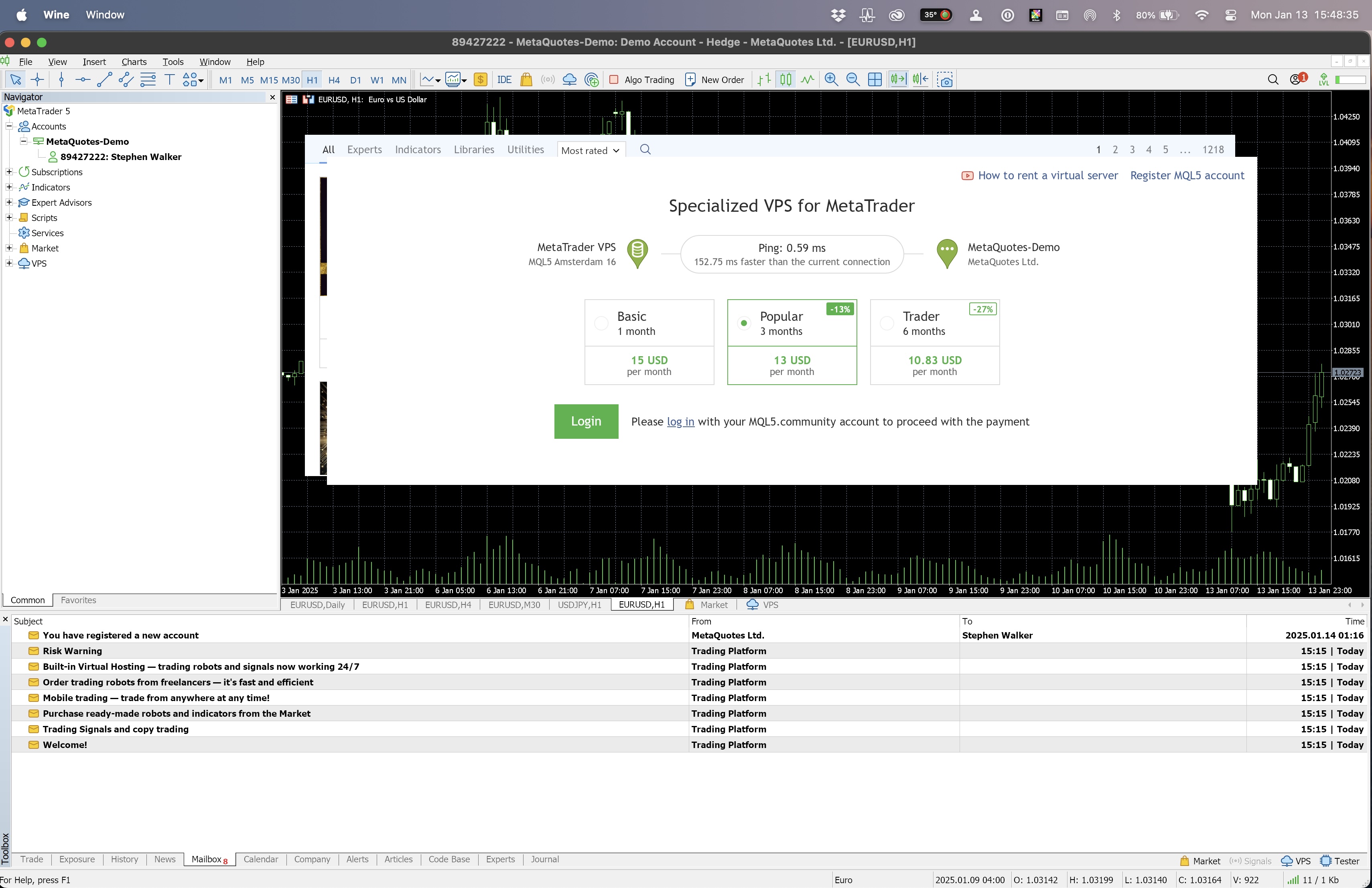Viewport: 1372px width, 888px height.
Task: Switch to Favorites tab in Navigator
Action: click(x=78, y=600)
